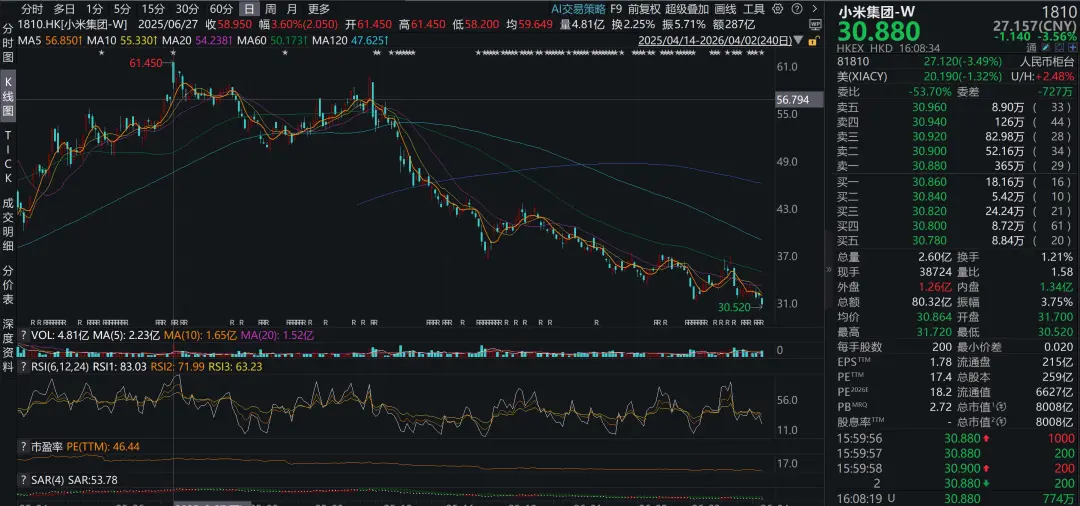
Task: Click the question mark icon next to SAR(4)
Action: (x=22, y=481)
